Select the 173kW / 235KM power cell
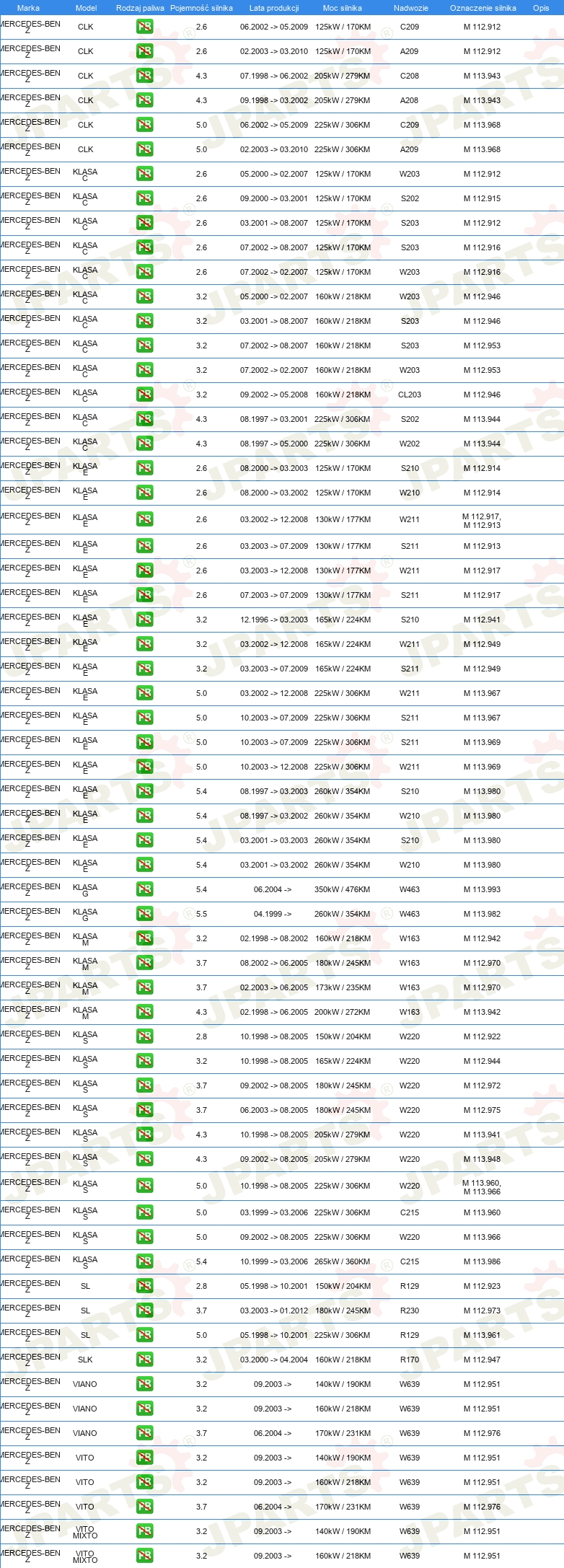 [343, 987]
